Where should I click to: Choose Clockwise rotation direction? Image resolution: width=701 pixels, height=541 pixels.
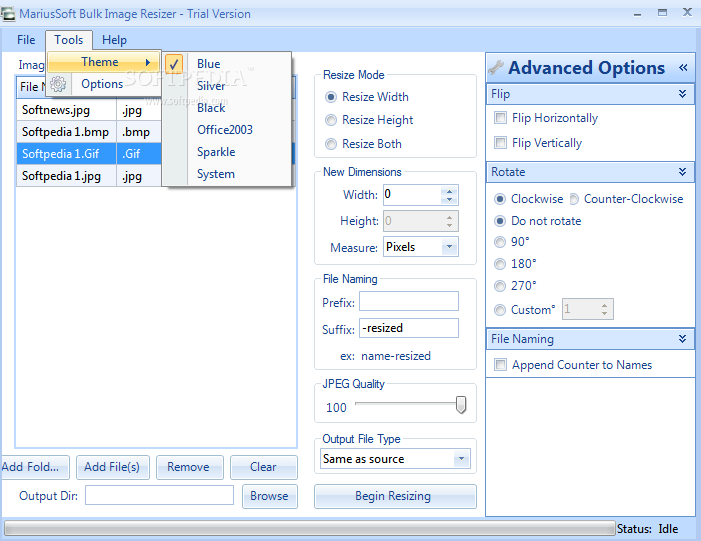(x=500, y=199)
